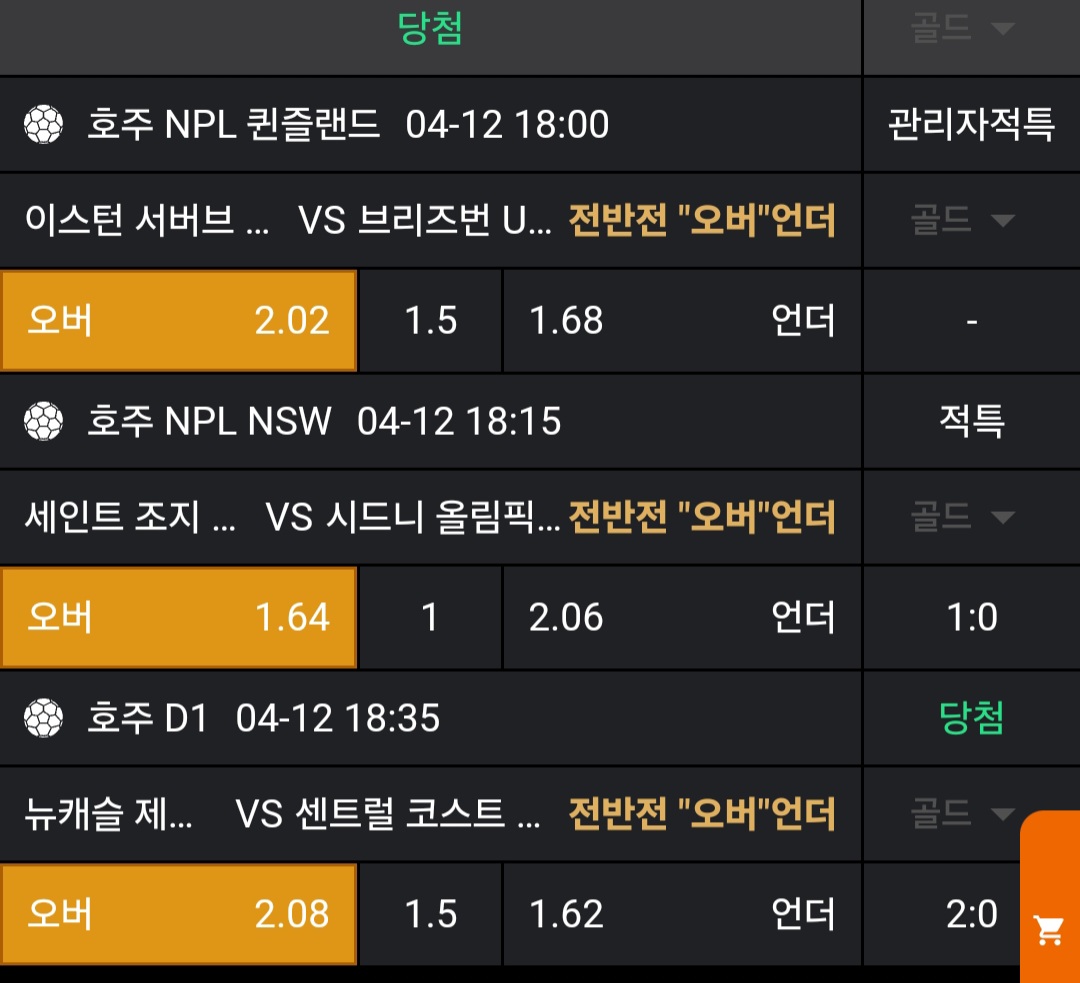1080x983 pixels.
Task: Choose 언더 1.62 odds option
Action: point(681,914)
